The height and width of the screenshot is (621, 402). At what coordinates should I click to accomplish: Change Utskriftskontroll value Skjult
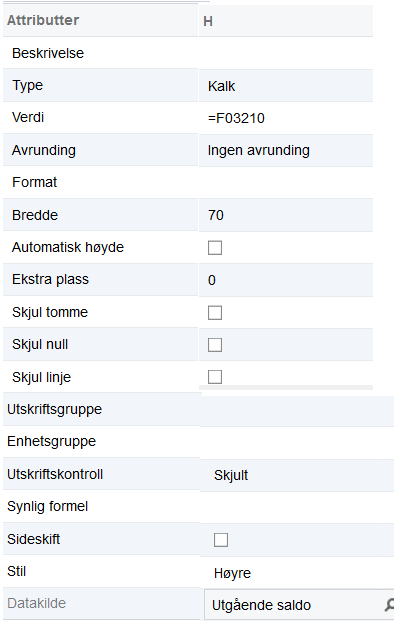(x=297, y=475)
